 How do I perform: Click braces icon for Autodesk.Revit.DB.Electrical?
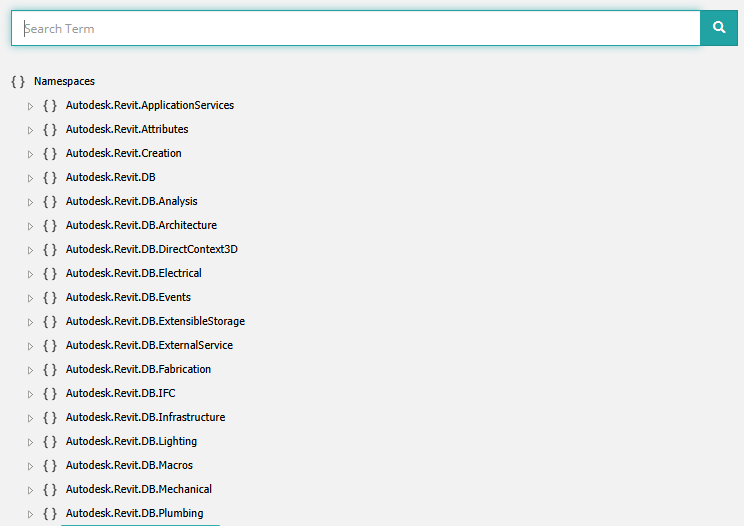[x=50, y=273]
